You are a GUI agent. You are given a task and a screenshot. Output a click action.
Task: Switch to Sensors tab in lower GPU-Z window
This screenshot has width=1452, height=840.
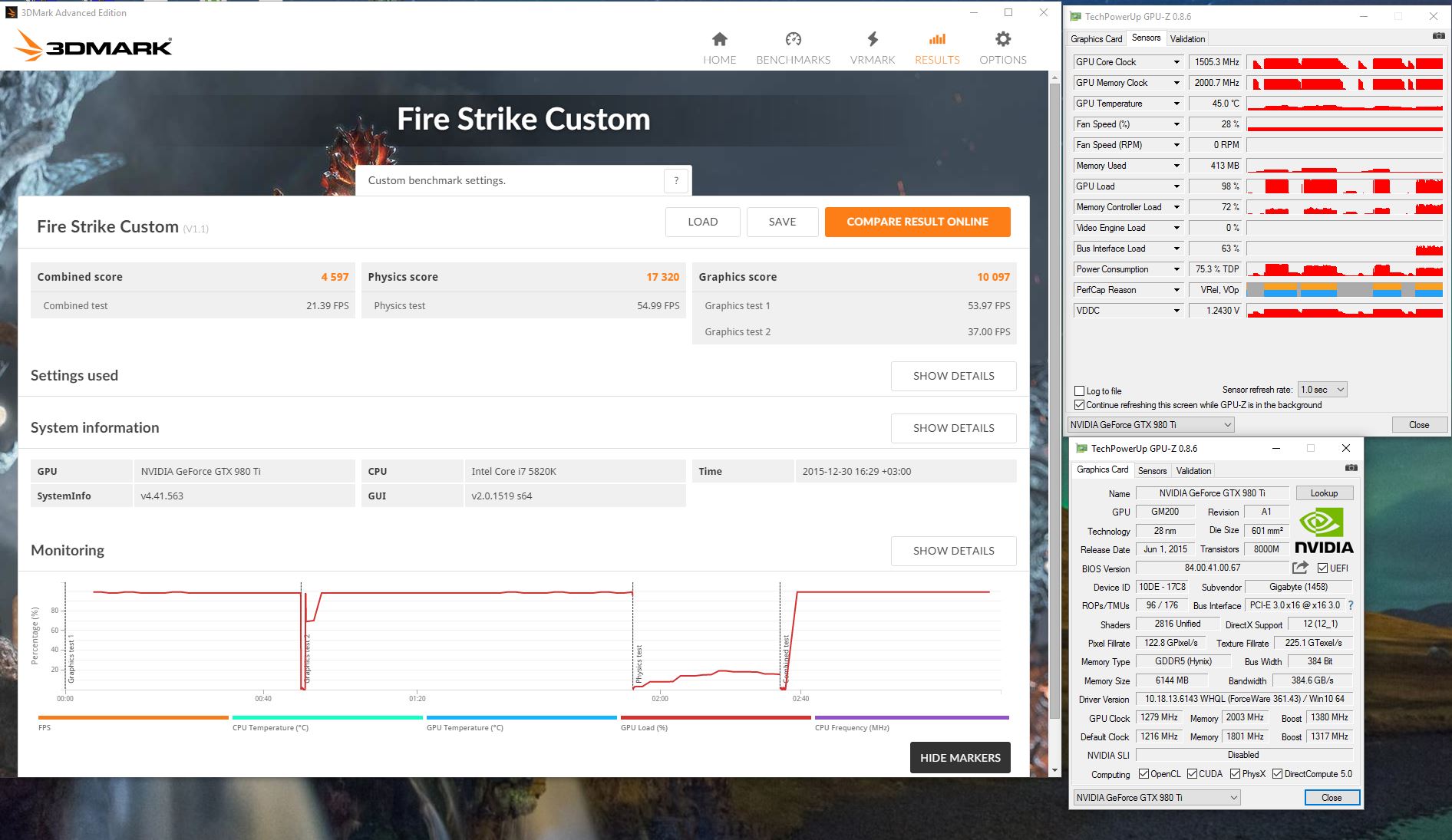[1152, 471]
